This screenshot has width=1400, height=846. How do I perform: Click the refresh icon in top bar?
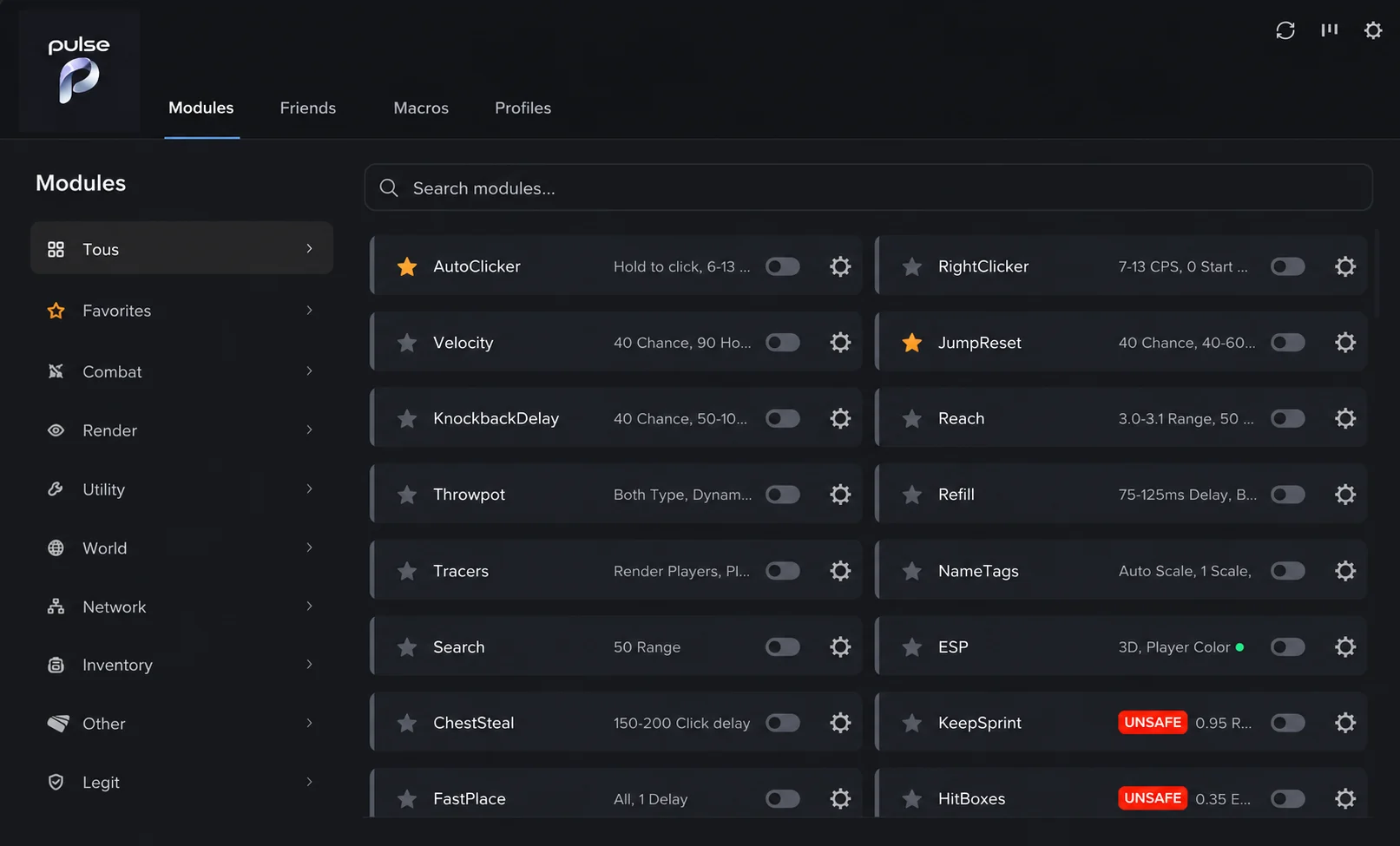click(x=1285, y=30)
